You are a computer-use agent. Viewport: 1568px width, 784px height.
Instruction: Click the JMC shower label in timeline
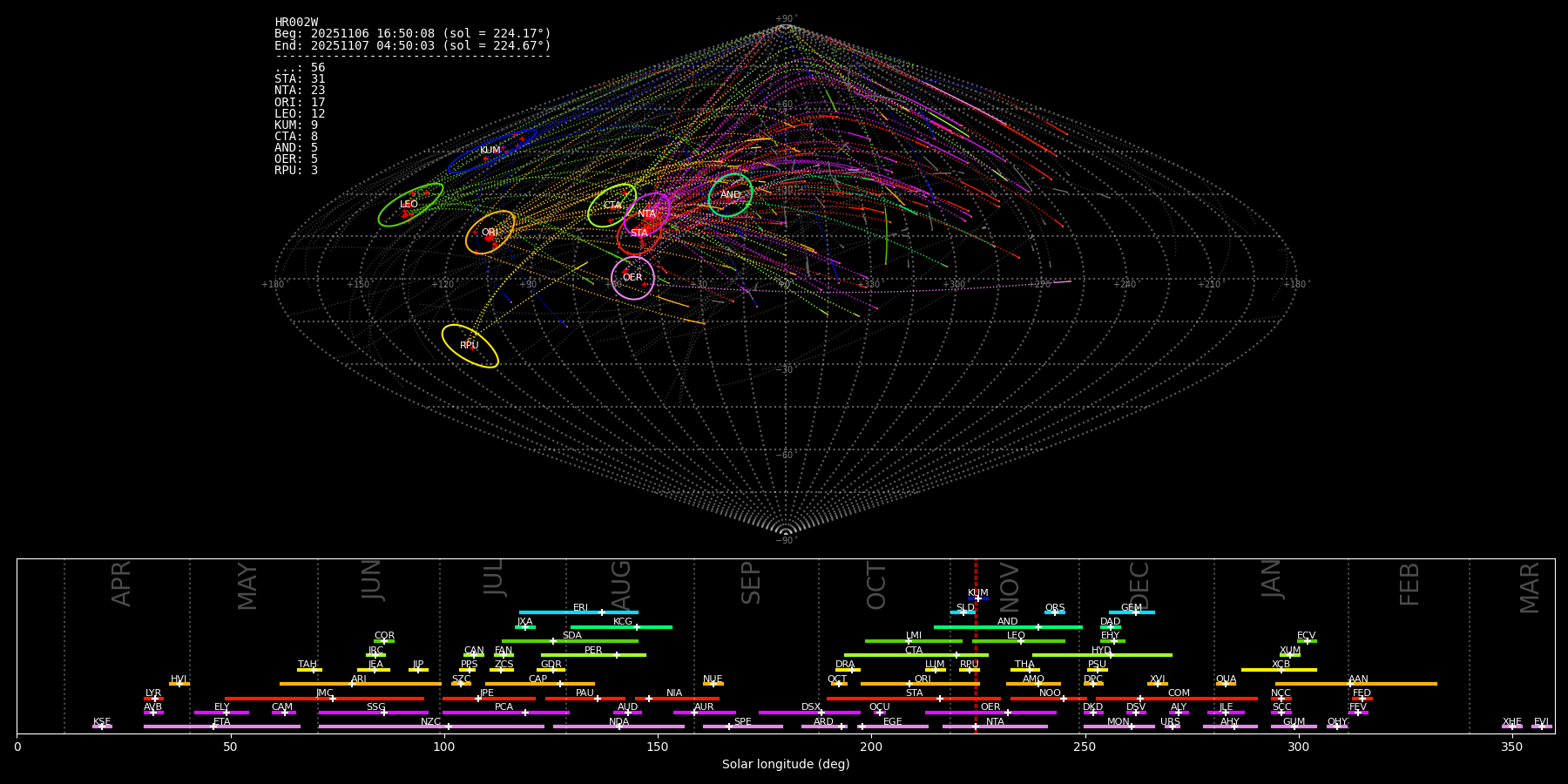[325, 693]
